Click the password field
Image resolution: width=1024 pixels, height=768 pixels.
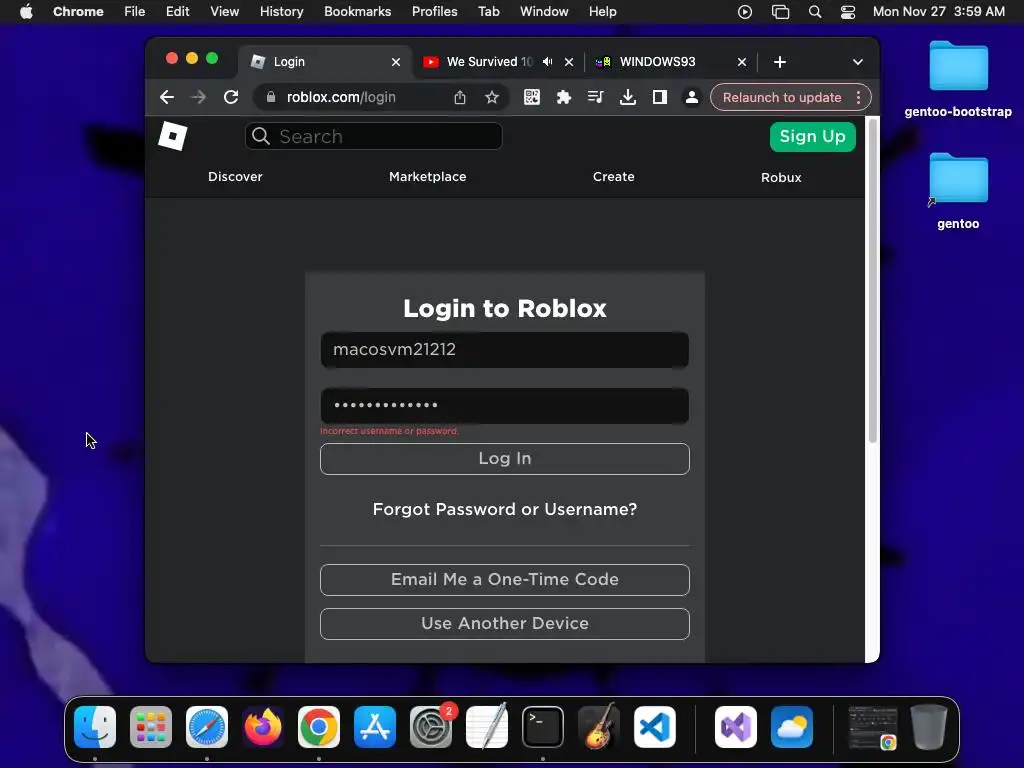point(504,406)
